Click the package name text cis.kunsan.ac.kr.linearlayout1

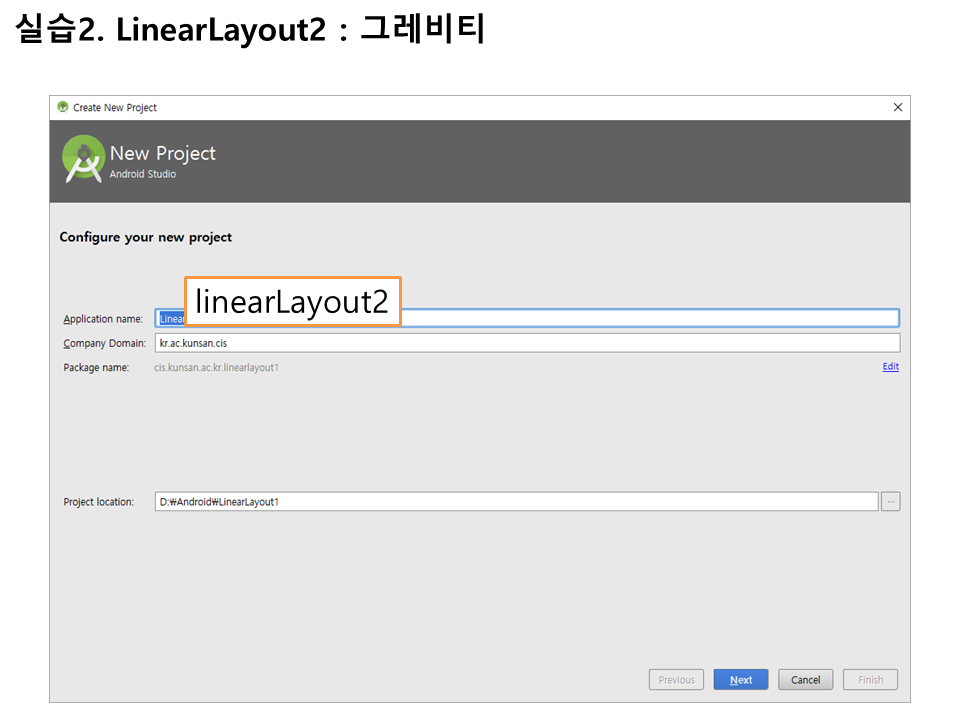(216, 367)
